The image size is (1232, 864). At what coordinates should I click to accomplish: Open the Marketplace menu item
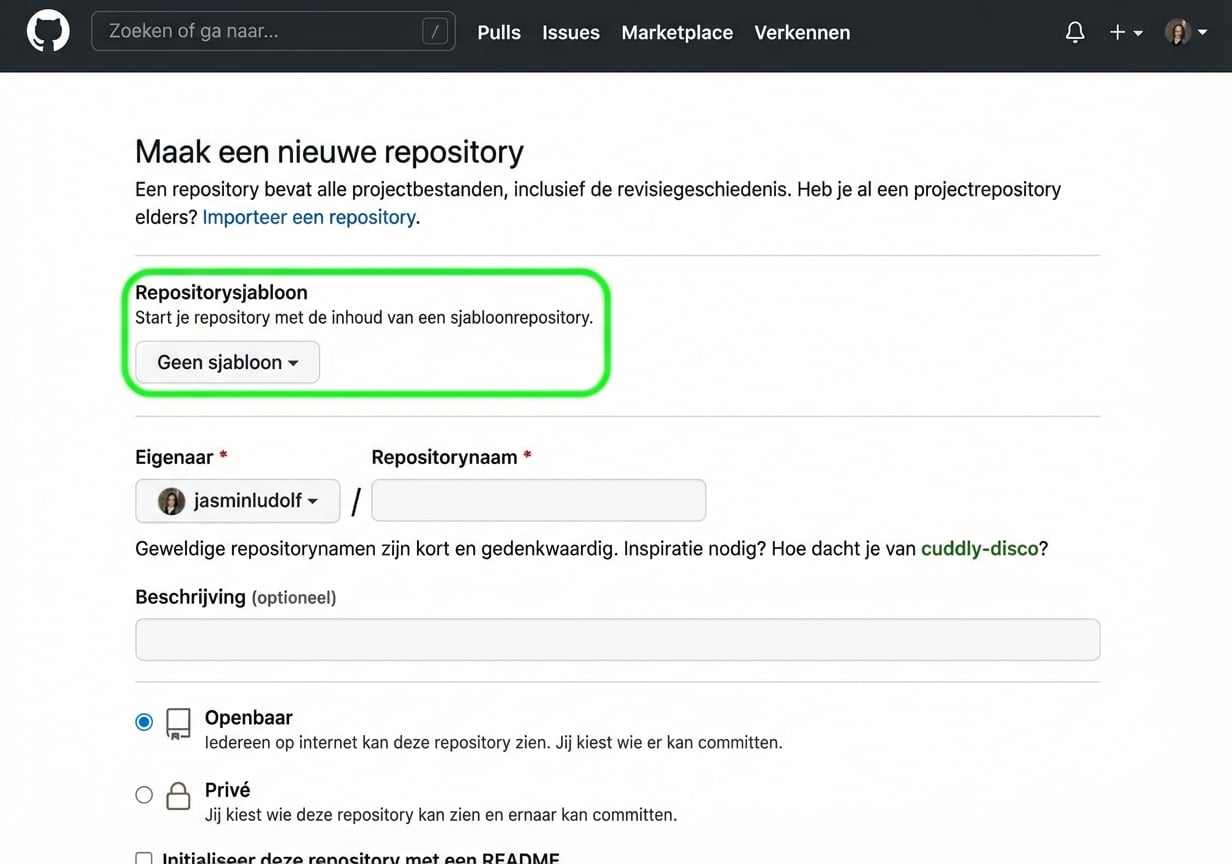pyautogui.click(x=677, y=32)
